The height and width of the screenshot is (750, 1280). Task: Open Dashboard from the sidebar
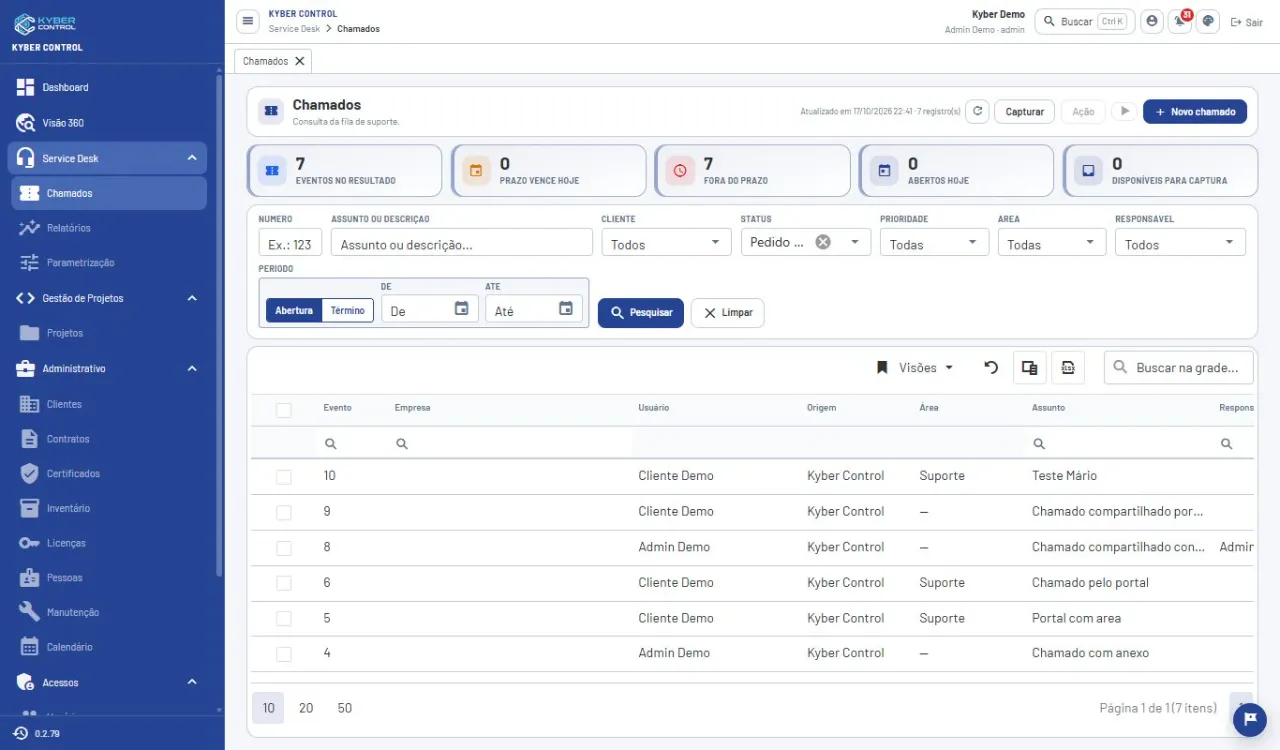click(108, 87)
